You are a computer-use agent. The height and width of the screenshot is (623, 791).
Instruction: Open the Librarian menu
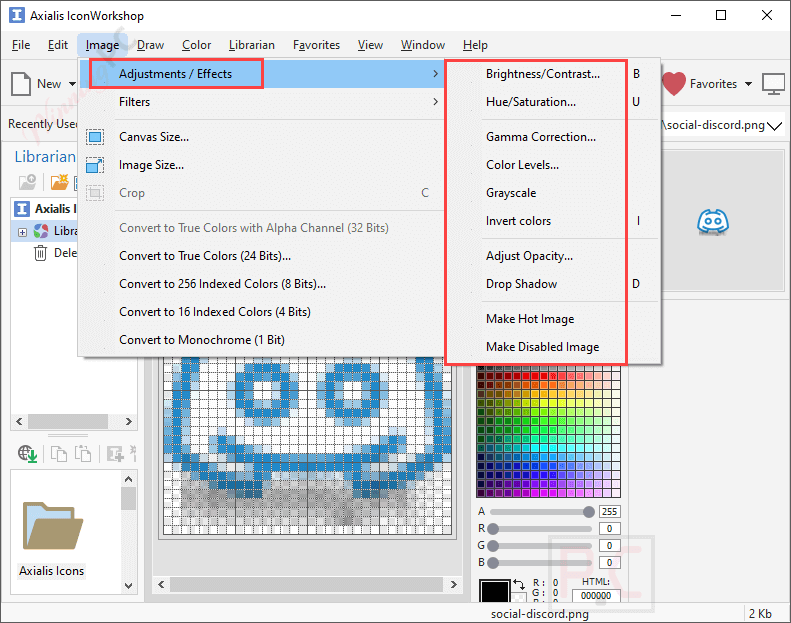pos(252,45)
